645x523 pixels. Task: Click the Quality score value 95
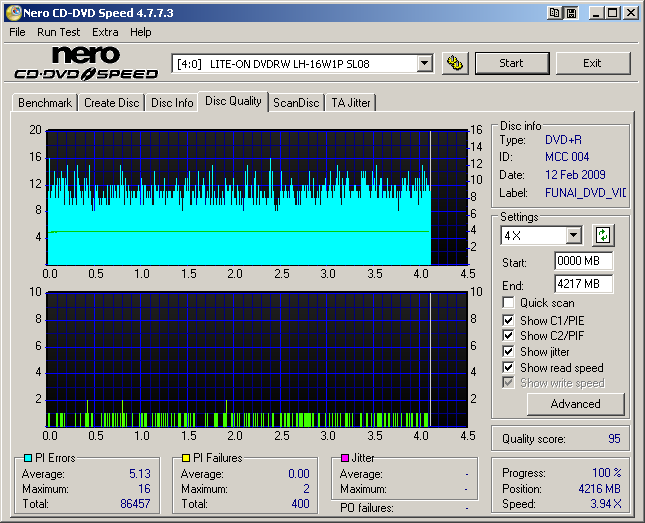[614, 439]
